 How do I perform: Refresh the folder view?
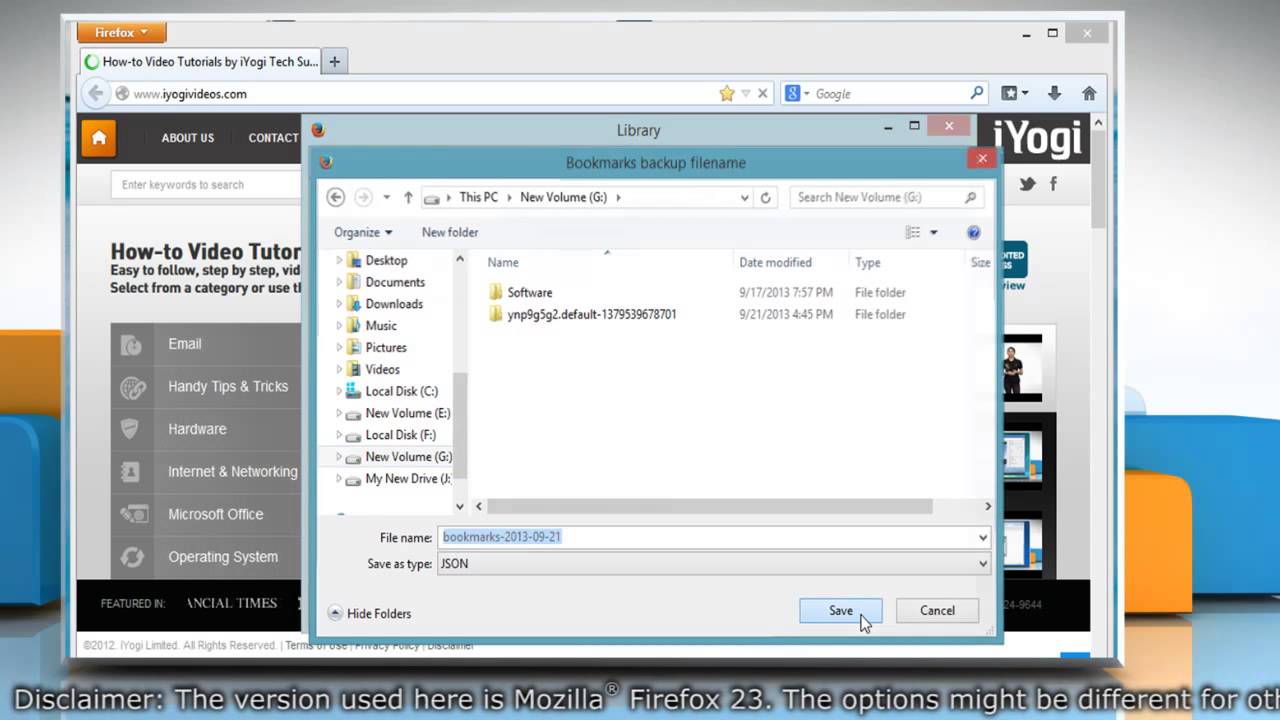coord(766,198)
